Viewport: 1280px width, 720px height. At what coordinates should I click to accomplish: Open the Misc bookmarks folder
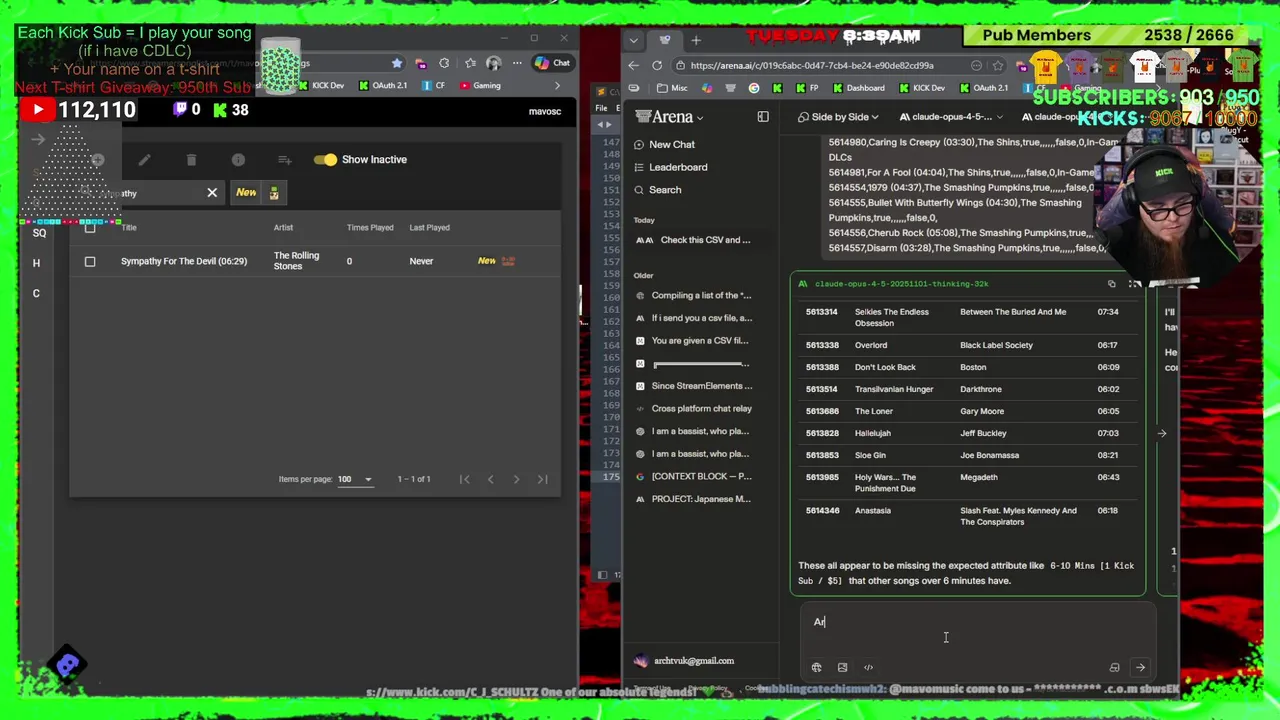pyautogui.click(x=672, y=88)
